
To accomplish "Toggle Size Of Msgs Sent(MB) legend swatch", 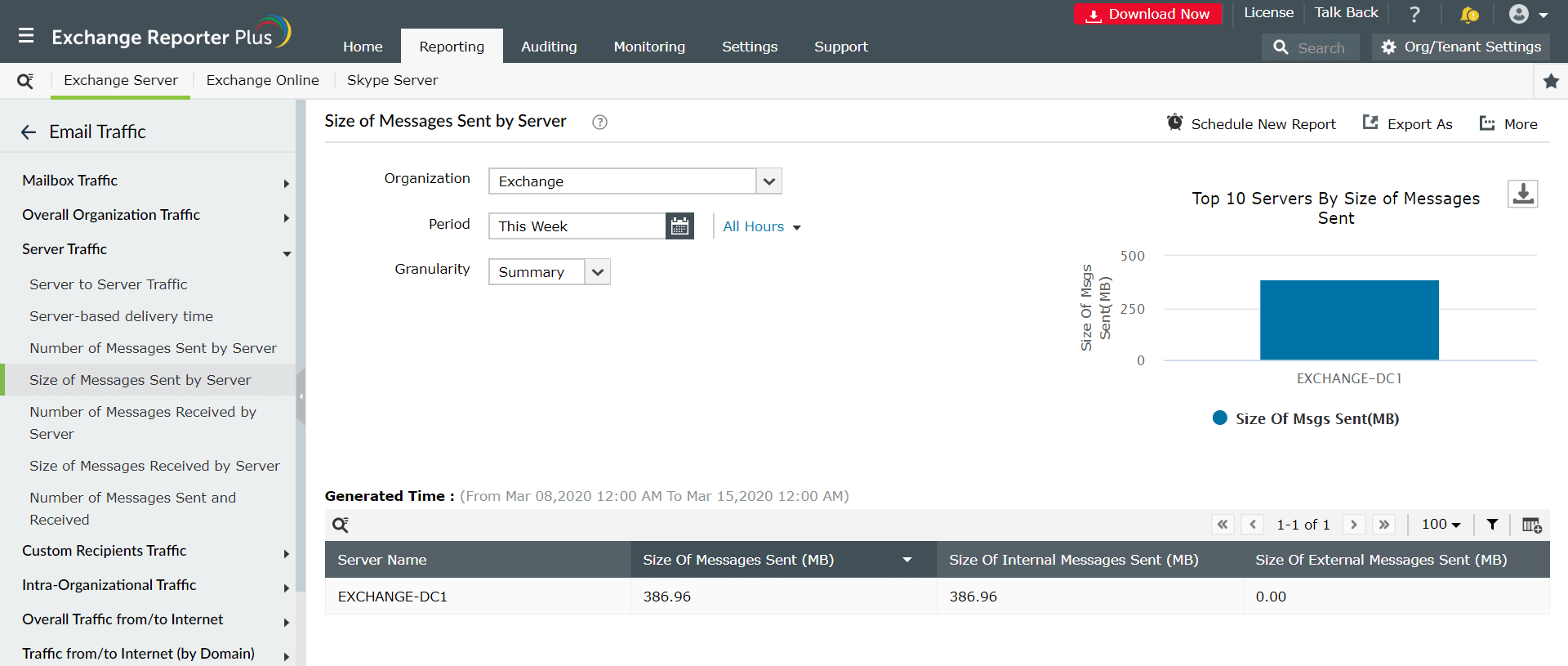I will 1220,418.
